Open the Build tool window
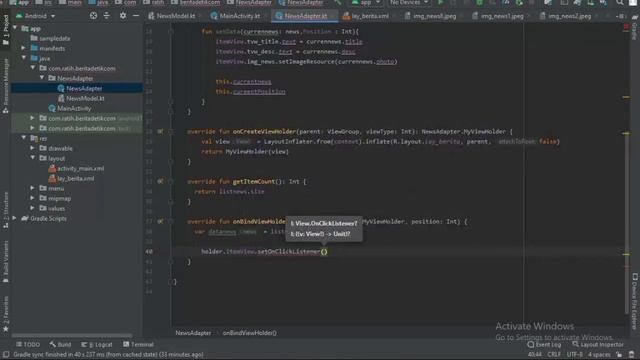Viewport: 640px width, 360px height. 60,344
